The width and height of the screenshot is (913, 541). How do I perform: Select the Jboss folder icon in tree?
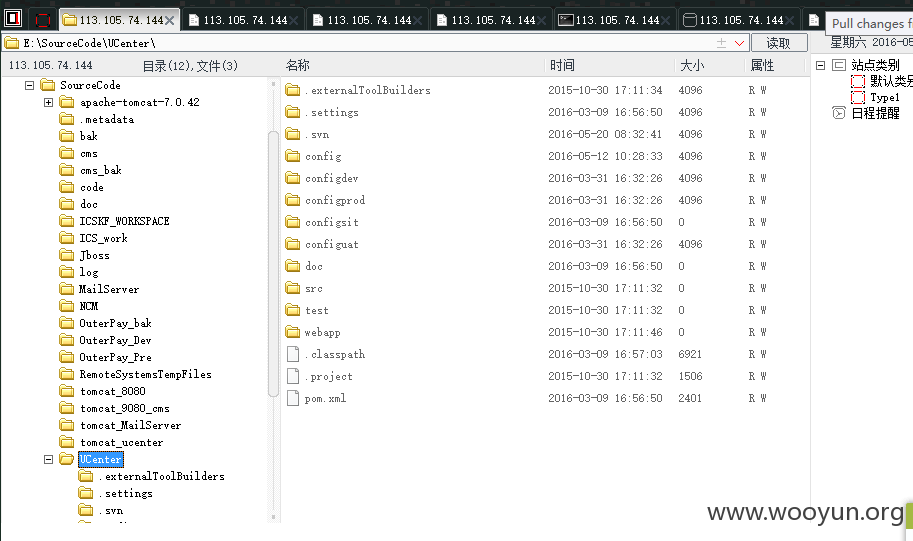(67, 255)
